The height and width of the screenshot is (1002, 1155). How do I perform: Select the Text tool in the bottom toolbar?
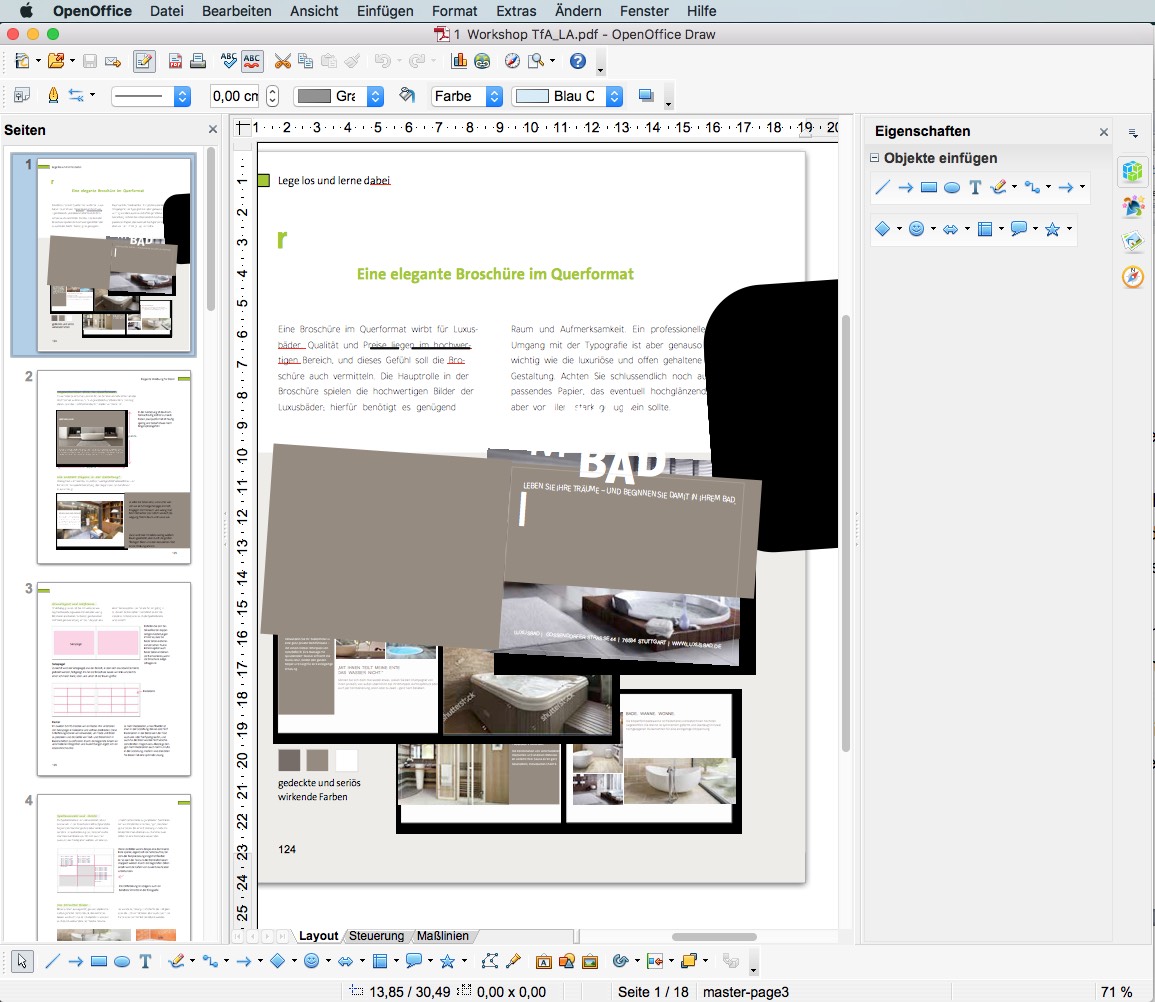[x=145, y=960]
